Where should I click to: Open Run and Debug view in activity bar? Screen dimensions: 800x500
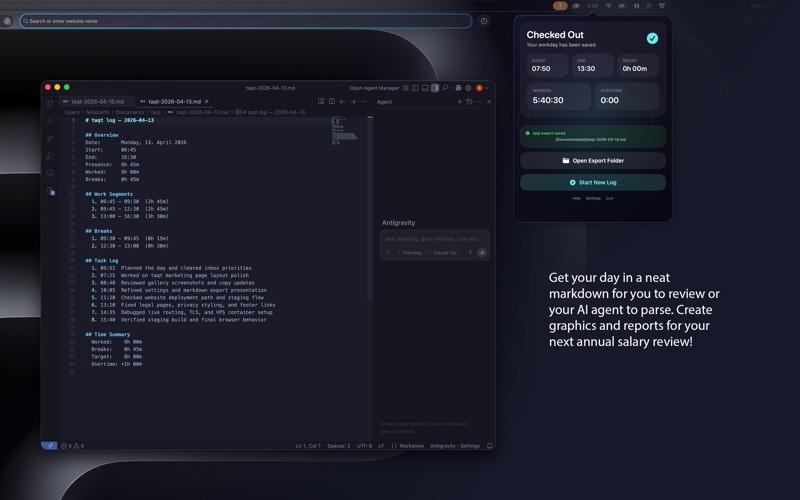click(x=49, y=156)
